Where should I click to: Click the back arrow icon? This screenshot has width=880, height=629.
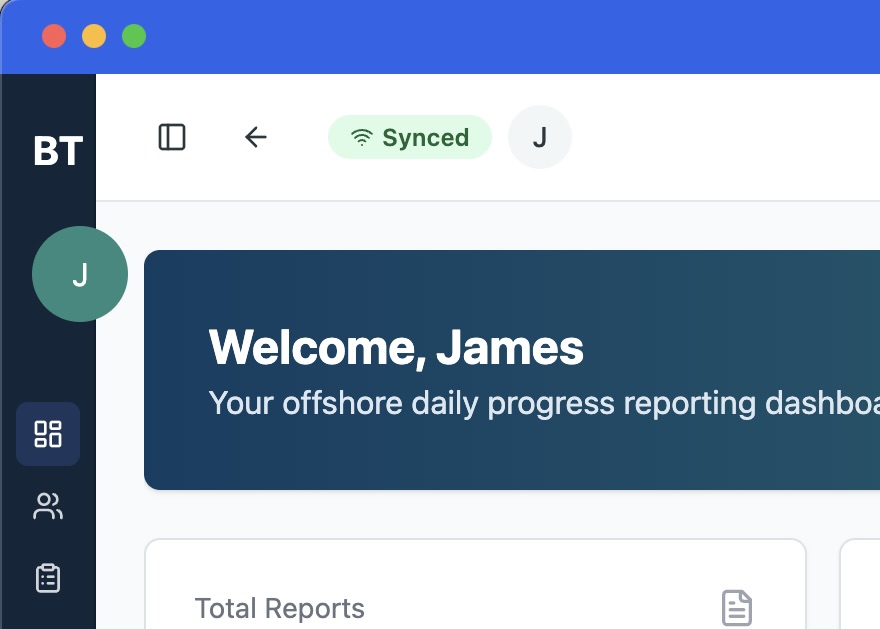(255, 137)
